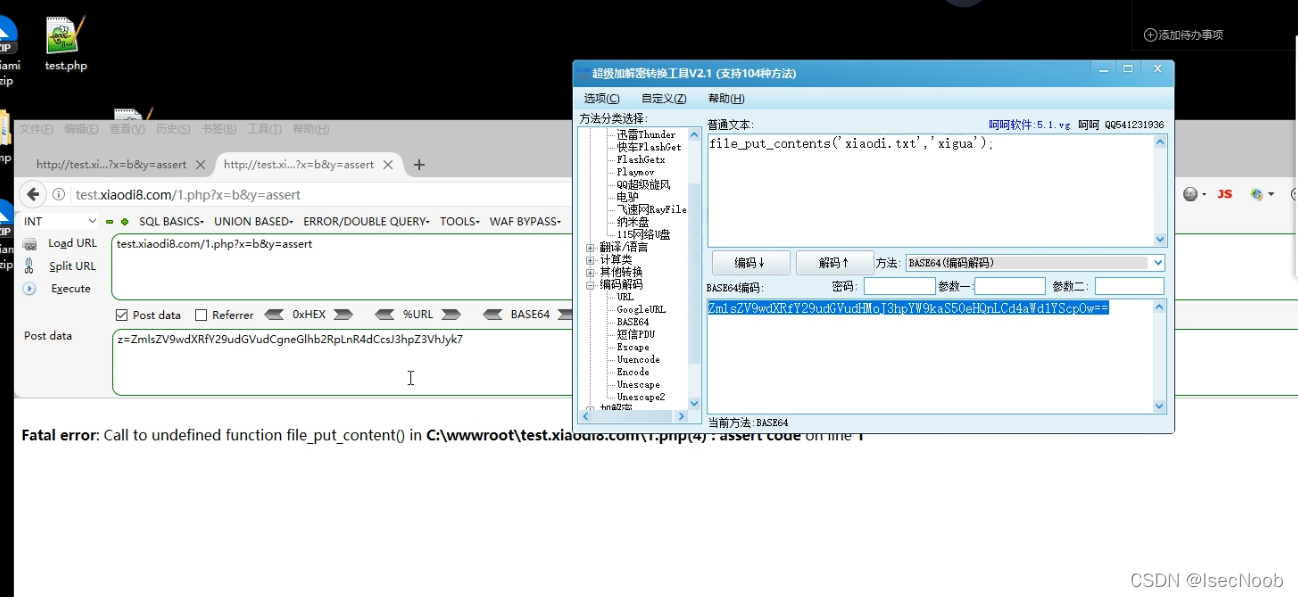Click the green minus HackBar icon
The image size is (1298, 597).
coord(110,221)
